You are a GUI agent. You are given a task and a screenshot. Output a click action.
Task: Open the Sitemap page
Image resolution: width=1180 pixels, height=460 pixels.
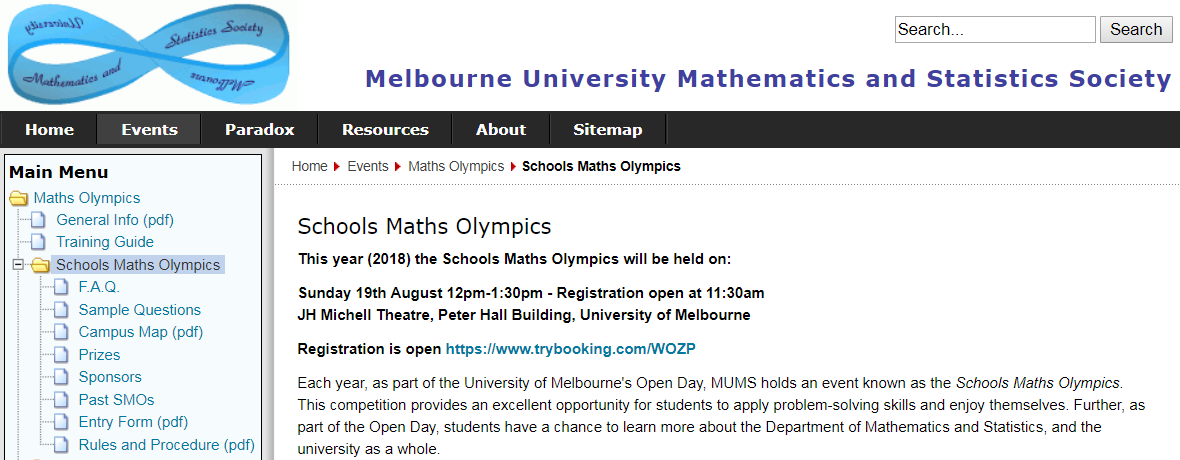click(x=607, y=129)
